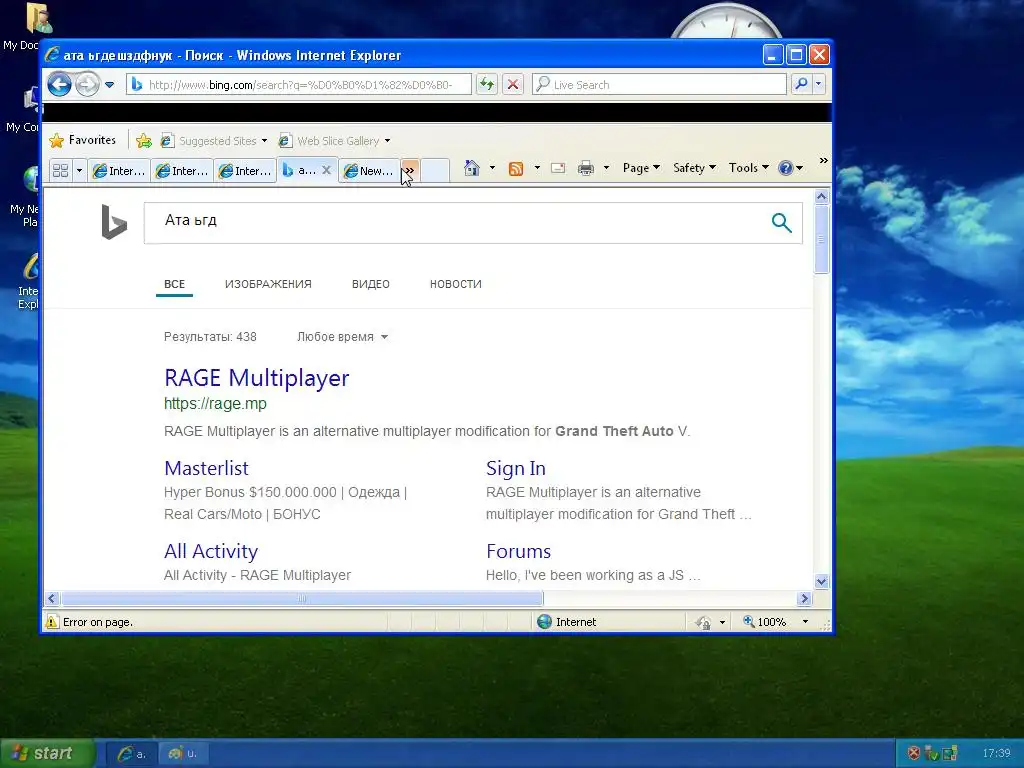Click the RSS Feeds icon
This screenshot has width=1024, height=768.
coord(516,168)
